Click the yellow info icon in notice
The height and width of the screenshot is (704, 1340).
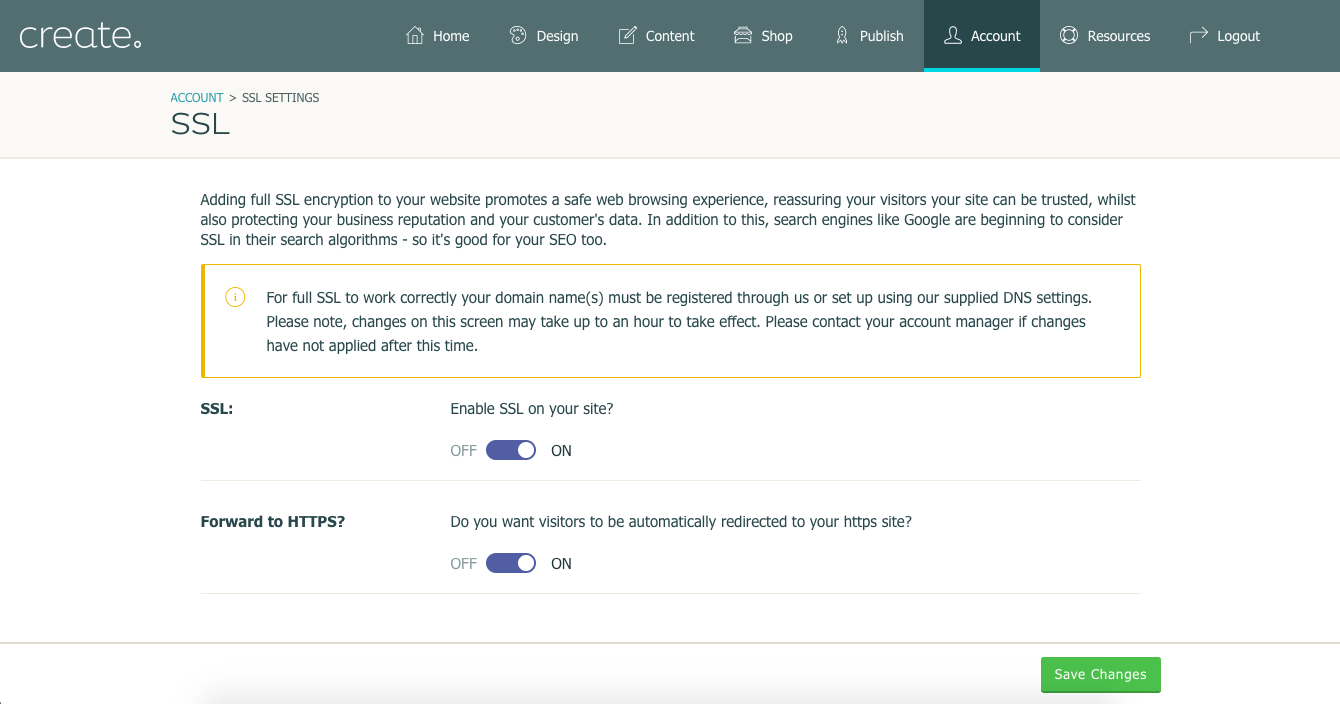pos(235,297)
